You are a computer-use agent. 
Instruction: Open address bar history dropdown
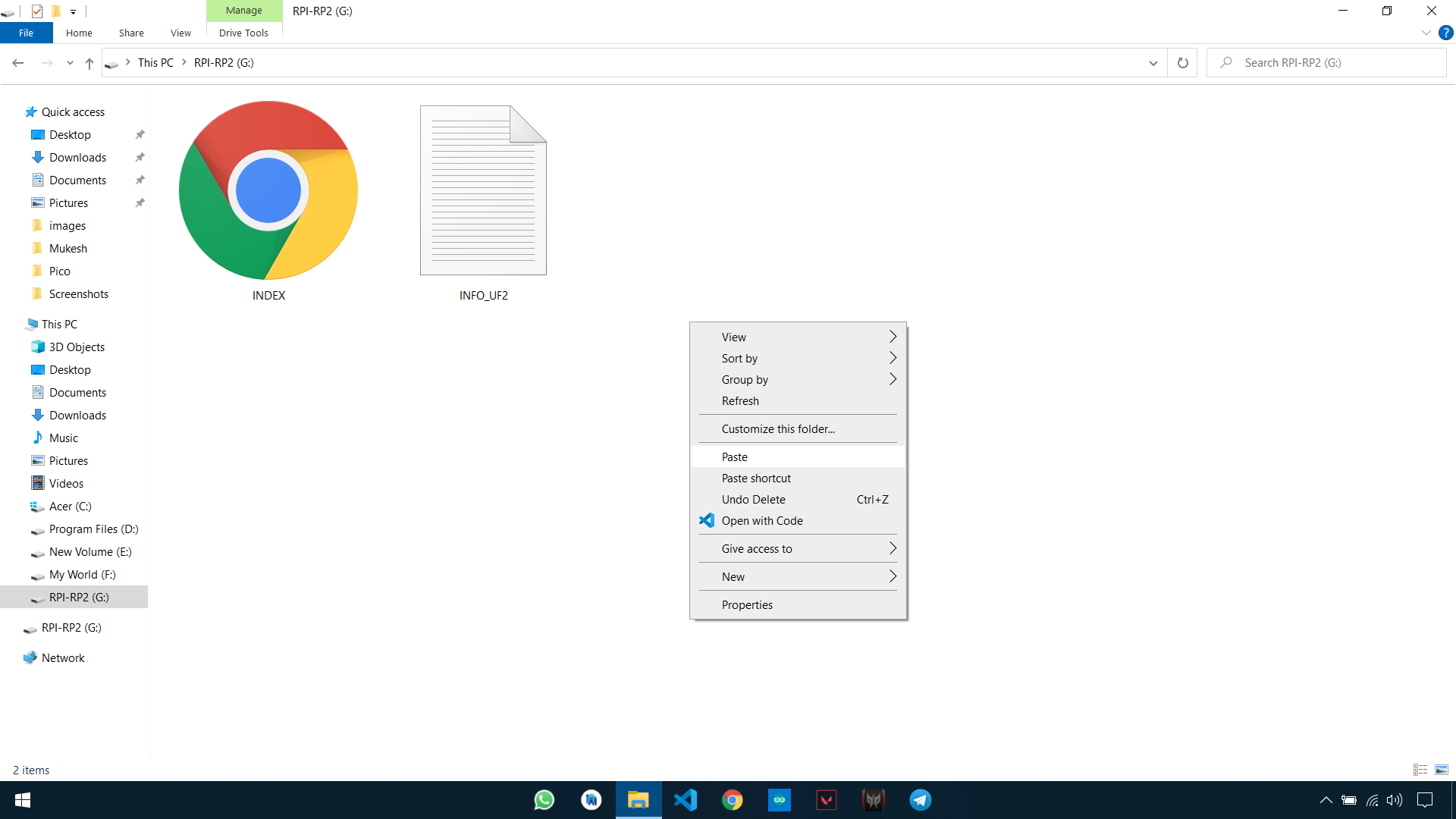[x=1153, y=63]
